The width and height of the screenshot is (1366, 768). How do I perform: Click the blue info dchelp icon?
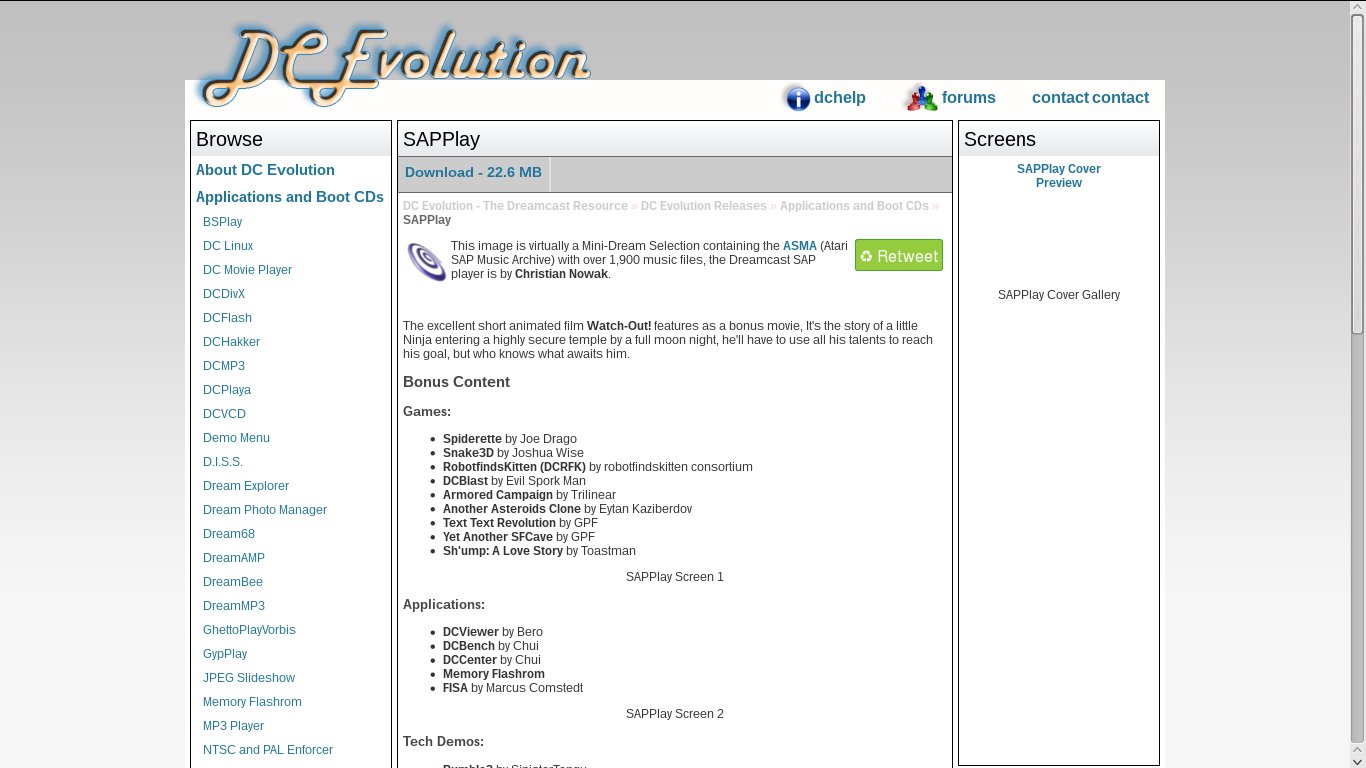[797, 98]
